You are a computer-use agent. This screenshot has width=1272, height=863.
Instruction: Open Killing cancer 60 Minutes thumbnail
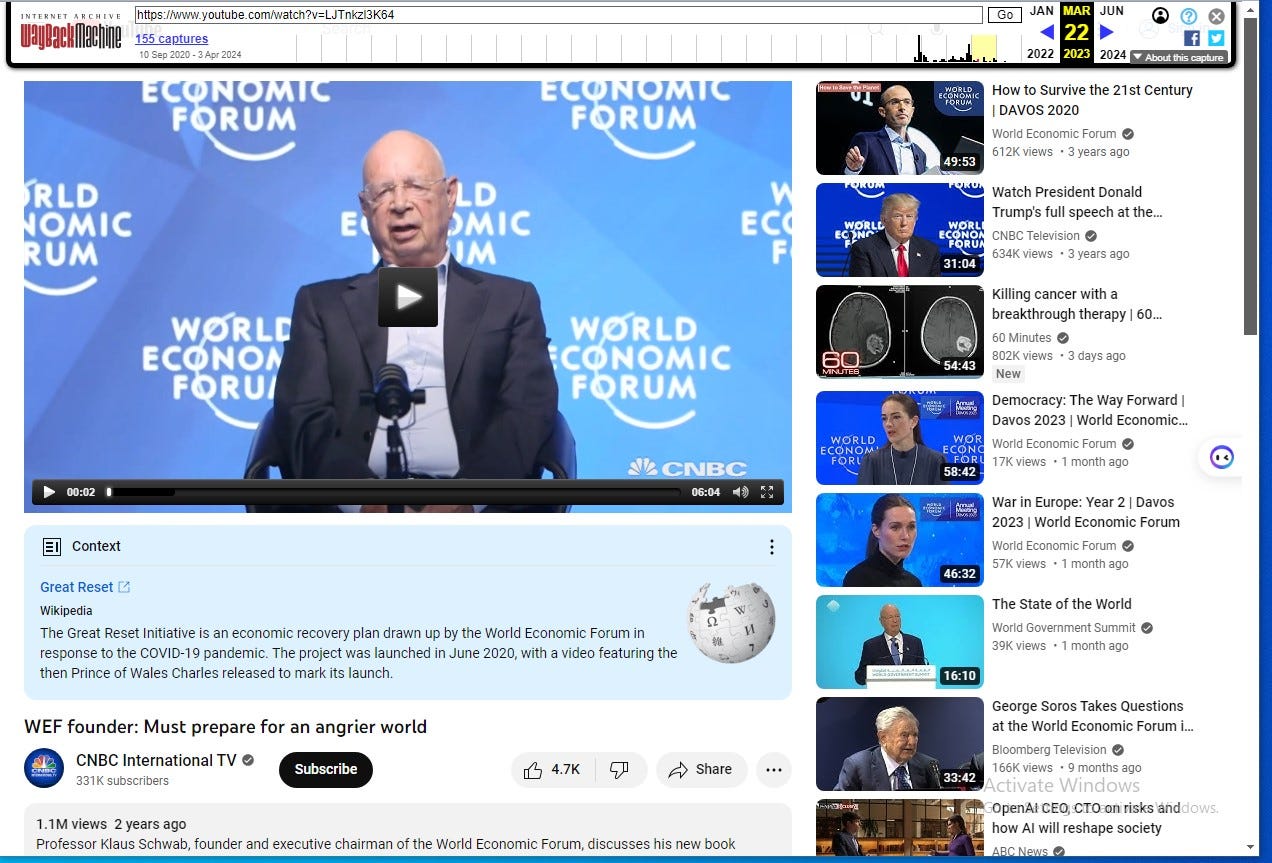pyautogui.click(x=899, y=332)
